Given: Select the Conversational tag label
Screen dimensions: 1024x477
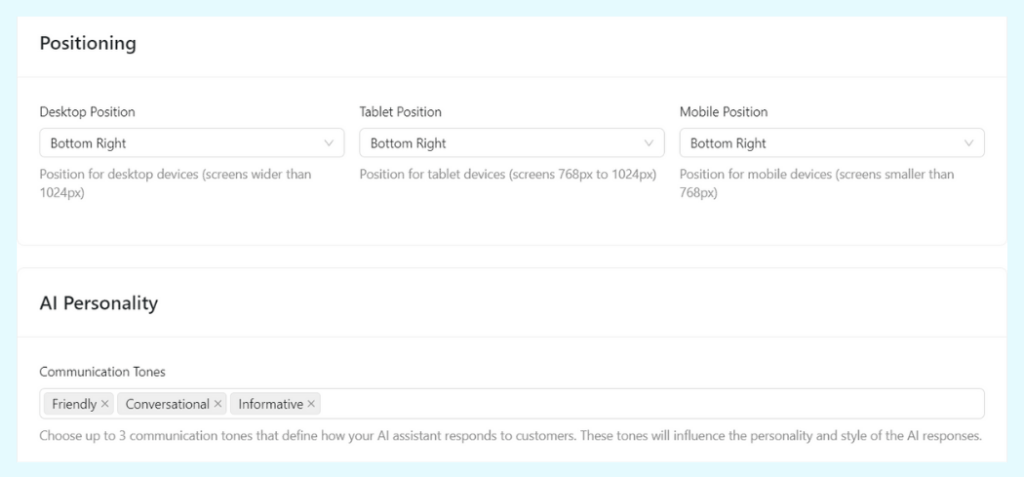Looking at the screenshot, I should click(167, 404).
